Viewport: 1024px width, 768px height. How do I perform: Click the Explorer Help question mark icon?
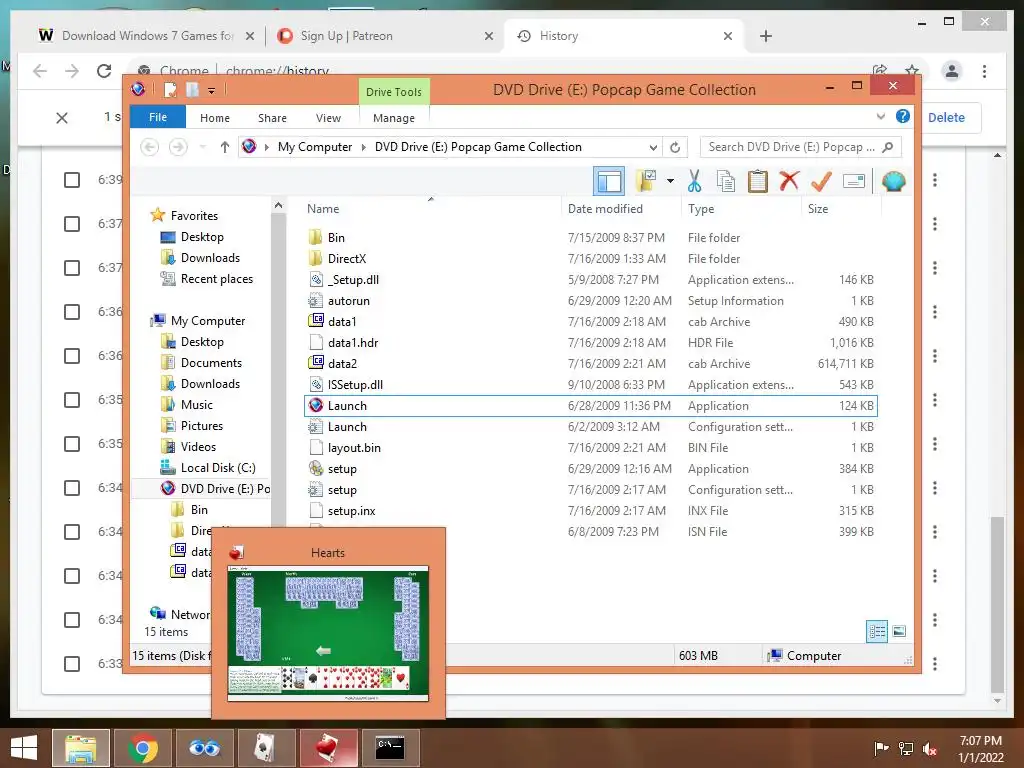[x=903, y=116]
